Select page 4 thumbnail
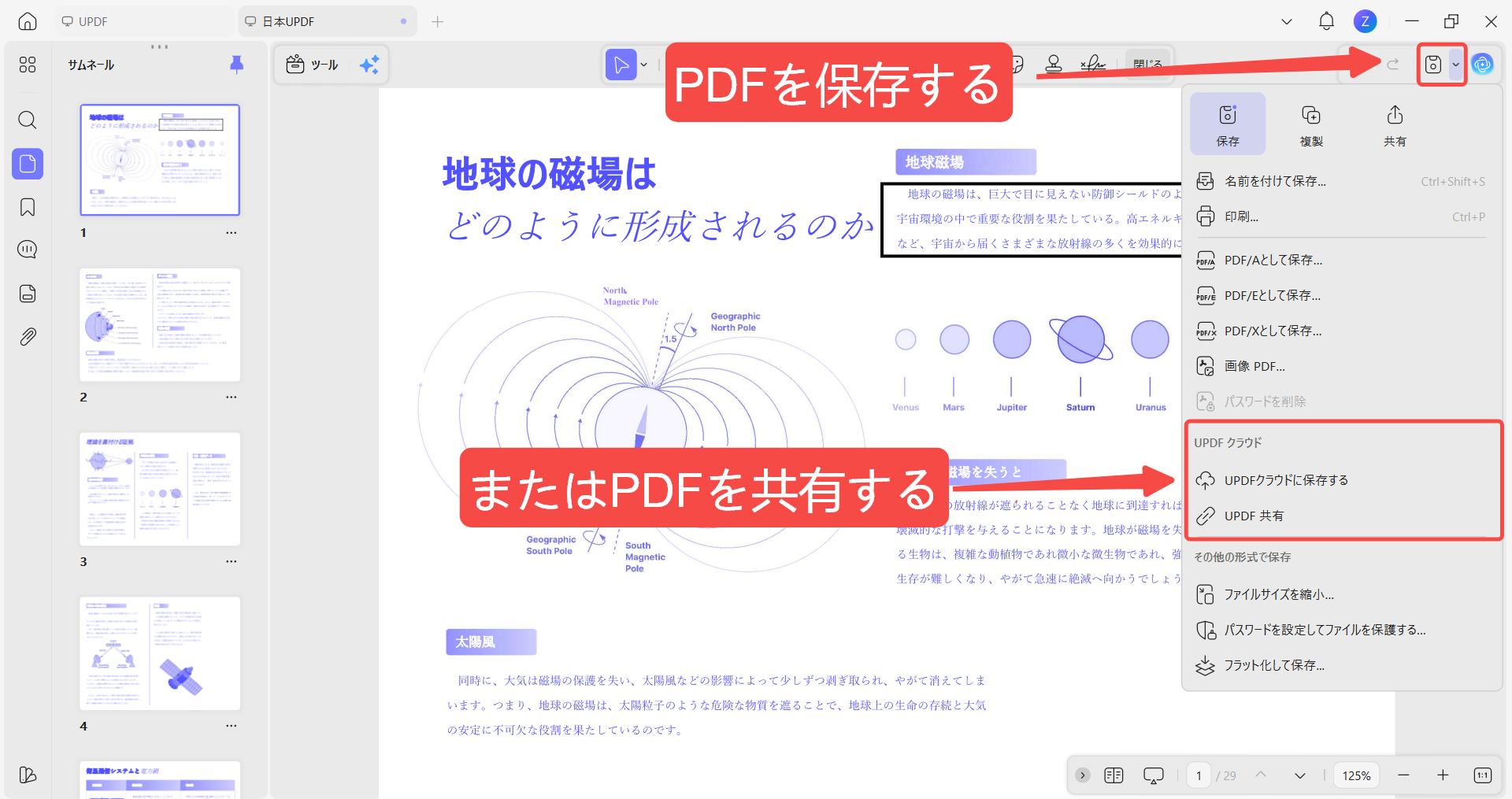 (160, 653)
